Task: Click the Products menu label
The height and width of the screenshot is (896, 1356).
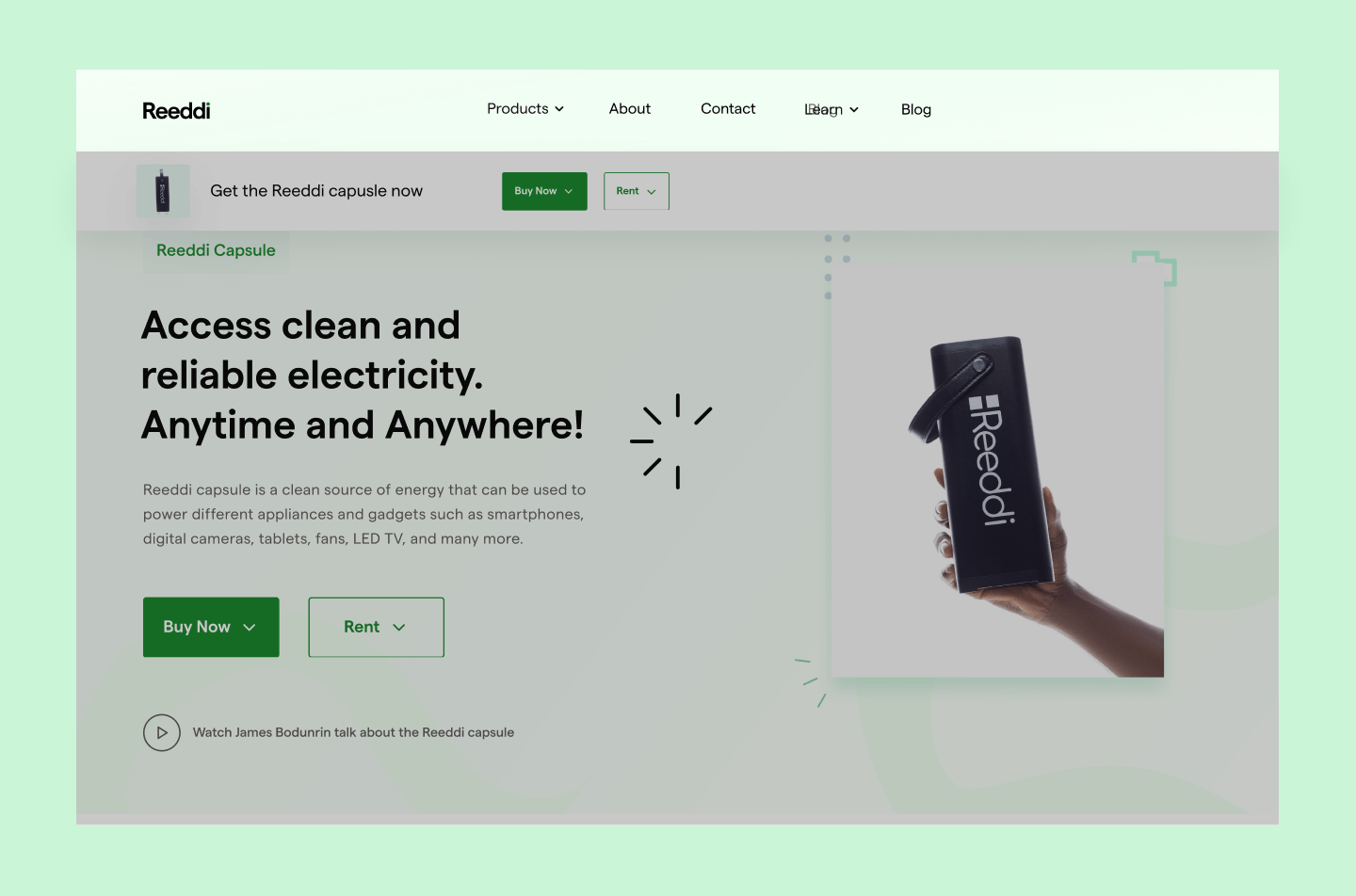Action: [518, 109]
